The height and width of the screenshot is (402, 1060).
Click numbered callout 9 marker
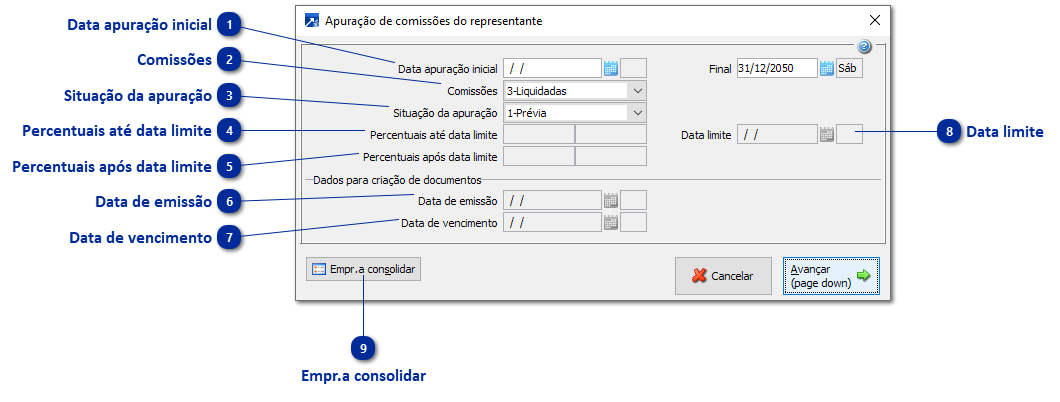[363, 348]
